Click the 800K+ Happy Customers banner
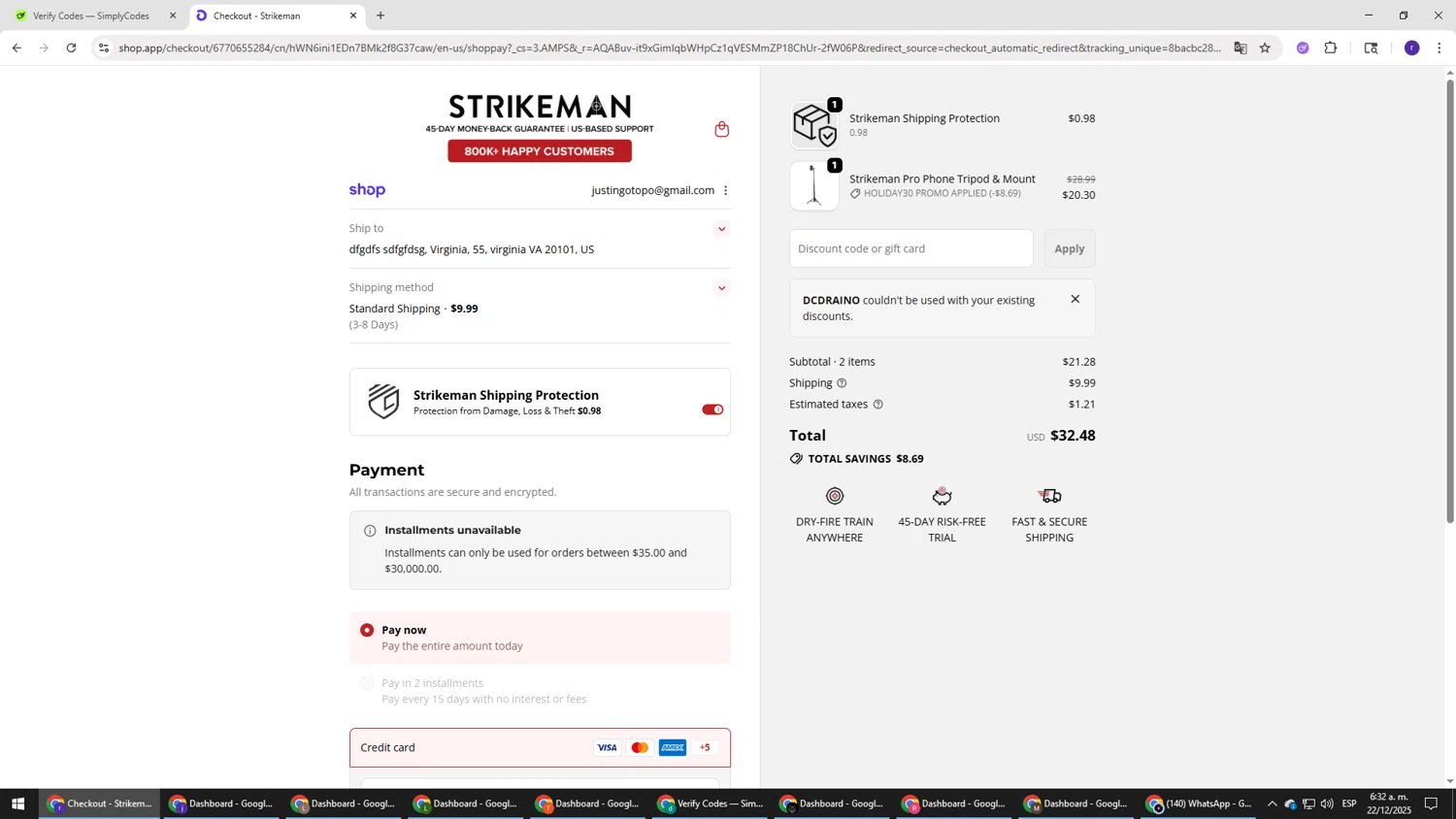Screen dimensions: 1456x819 point(540,151)
